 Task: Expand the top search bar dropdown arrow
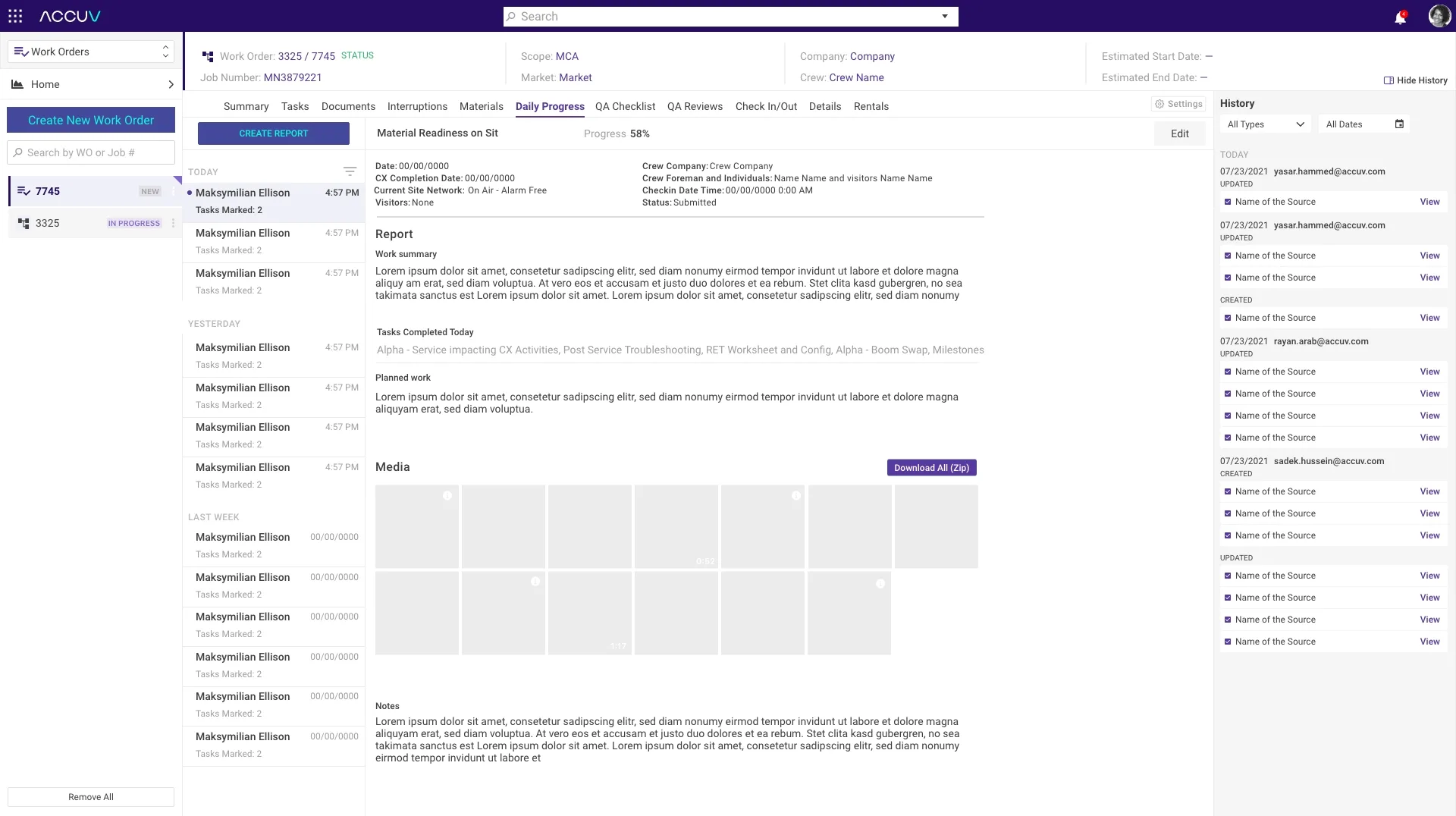(945, 17)
